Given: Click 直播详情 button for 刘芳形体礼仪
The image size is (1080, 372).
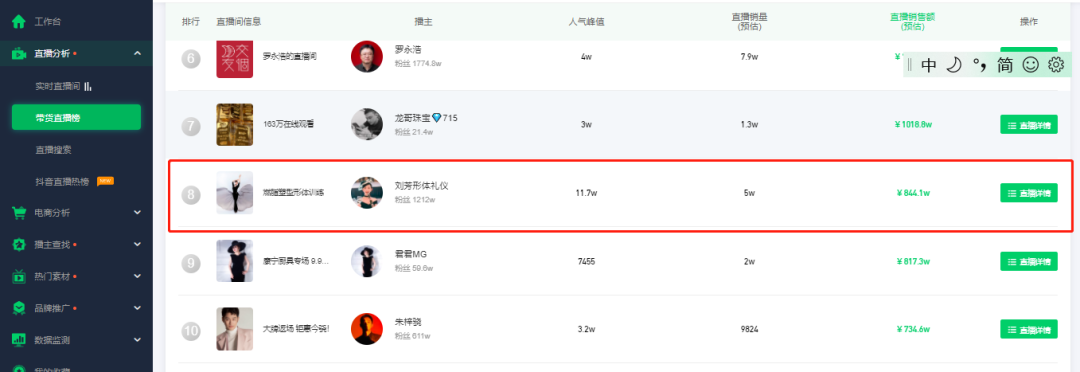Looking at the screenshot, I should tap(1028, 193).
